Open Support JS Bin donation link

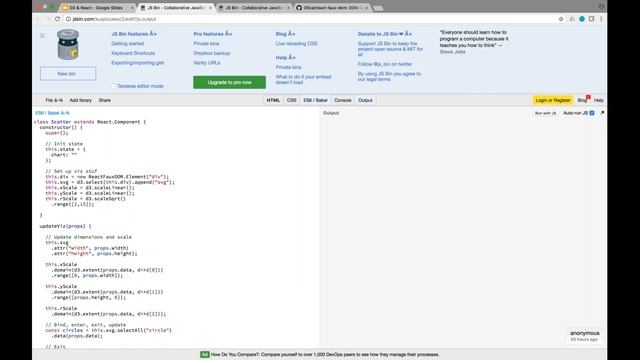tap(390, 49)
